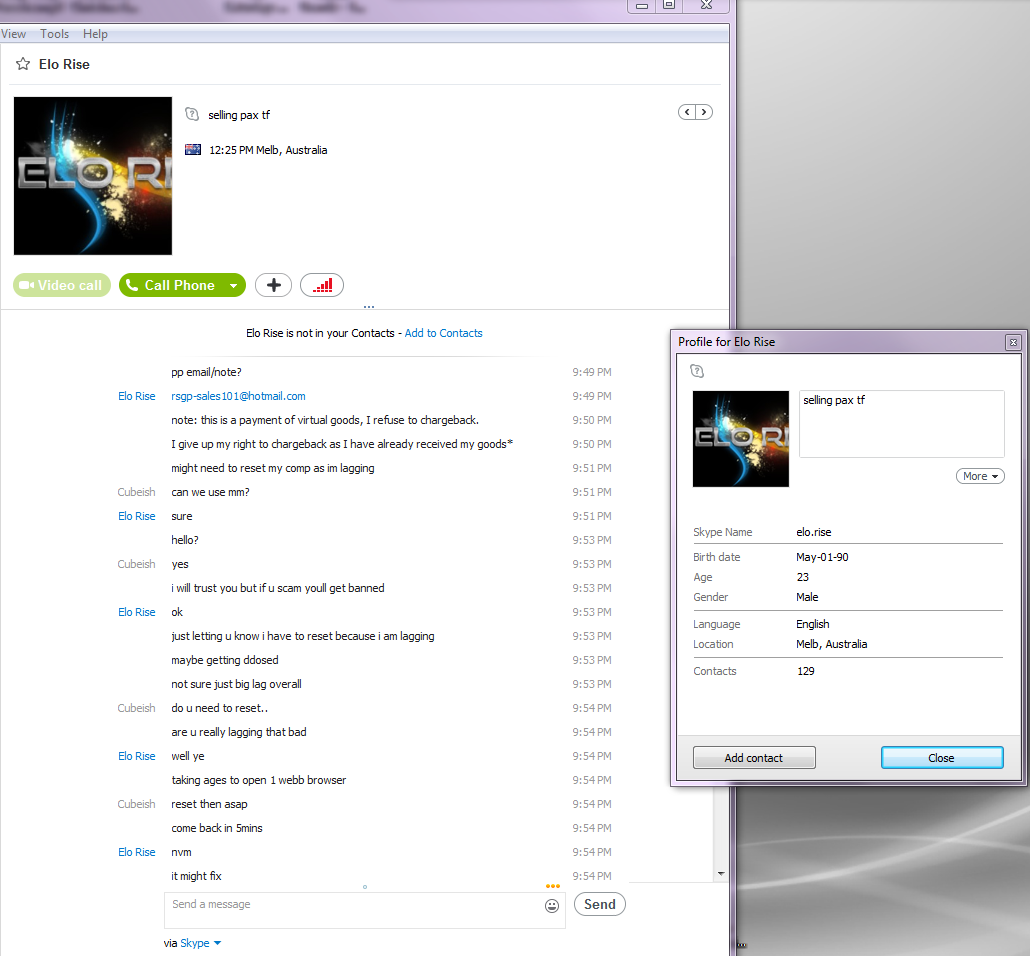Image resolution: width=1030 pixels, height=956 pixels.
Task: Check call quality info signal bars
Action: [322, 285]
